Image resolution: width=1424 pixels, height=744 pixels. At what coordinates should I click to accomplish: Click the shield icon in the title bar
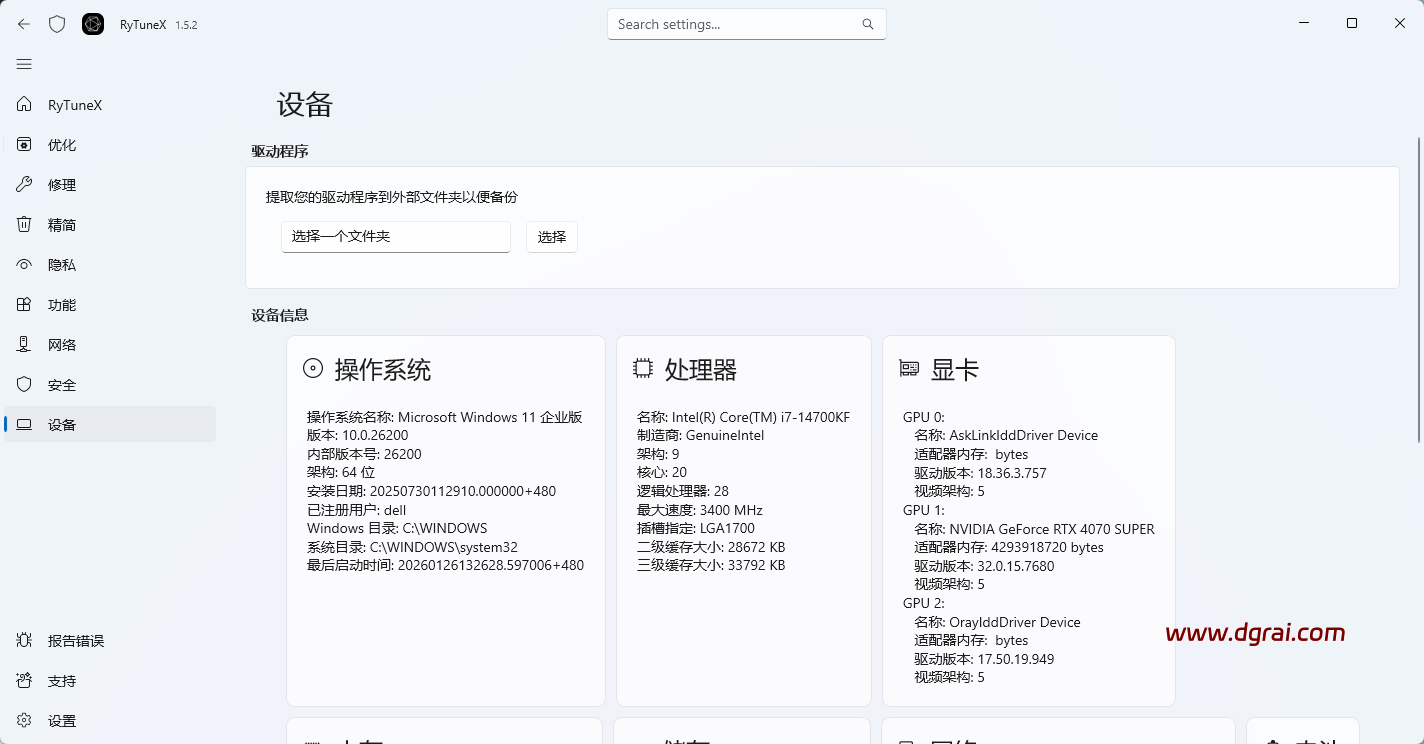pos(57,23)
